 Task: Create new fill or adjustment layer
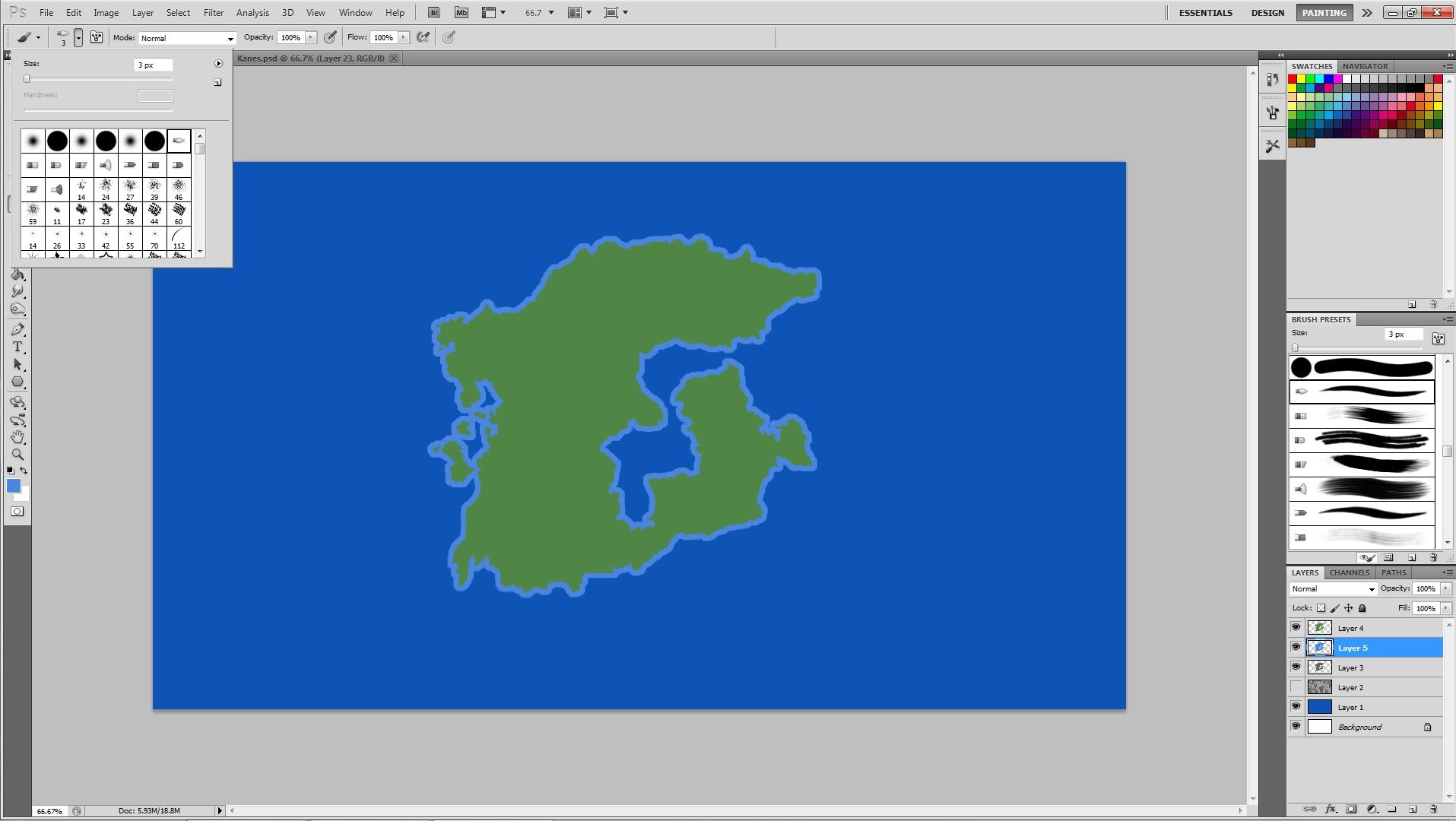(x=1372, y=810)
